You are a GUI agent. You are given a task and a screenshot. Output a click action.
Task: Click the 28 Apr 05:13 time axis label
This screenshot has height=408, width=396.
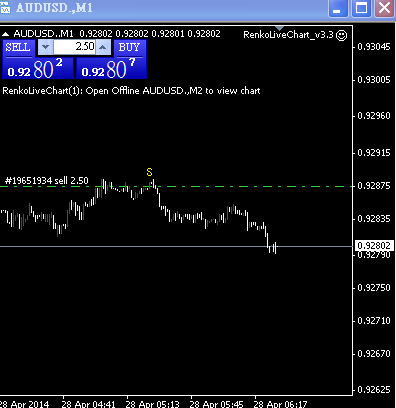pyautogui.click(x=152, y=404)
